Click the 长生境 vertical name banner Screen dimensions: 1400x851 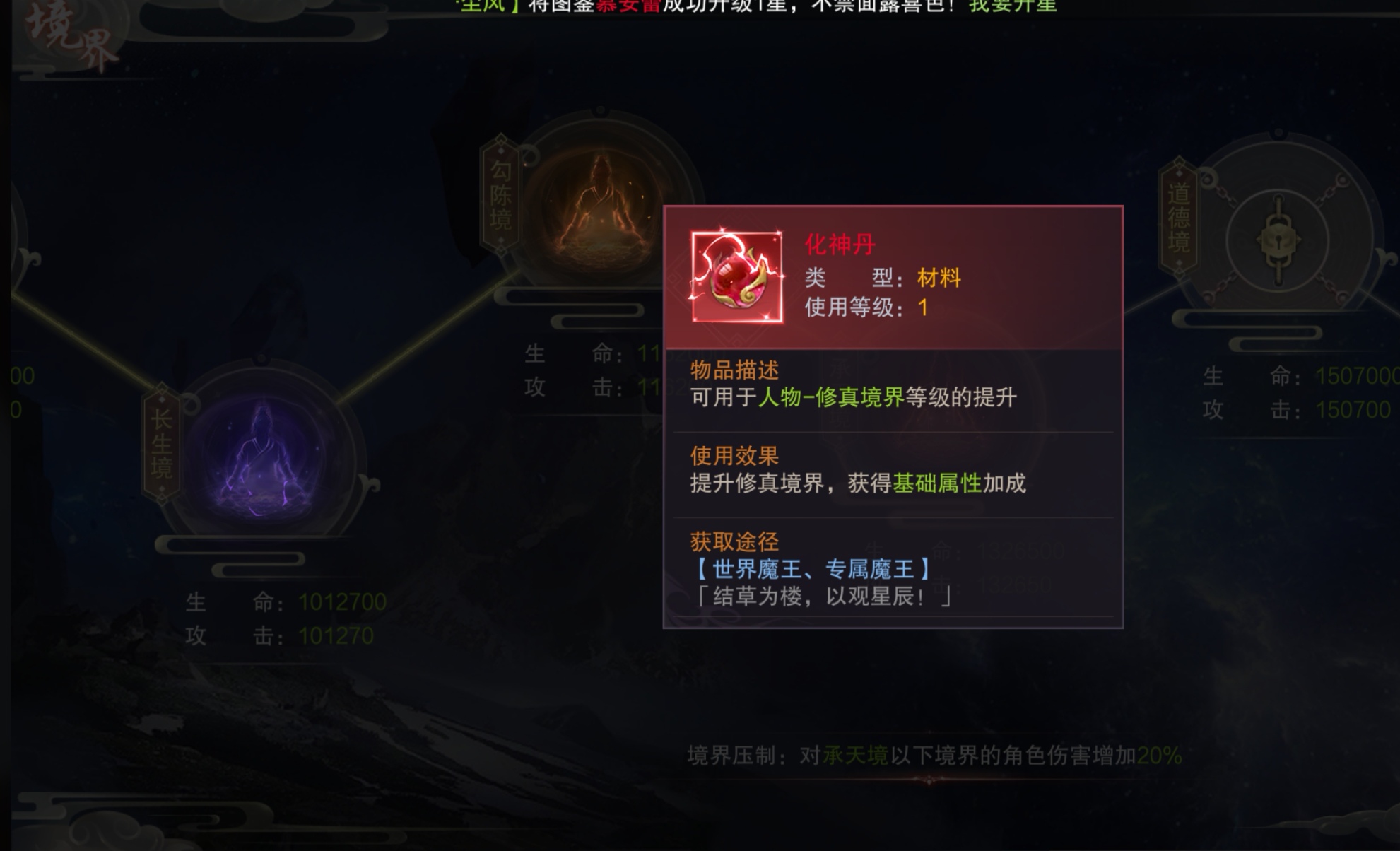coord(161,444)
